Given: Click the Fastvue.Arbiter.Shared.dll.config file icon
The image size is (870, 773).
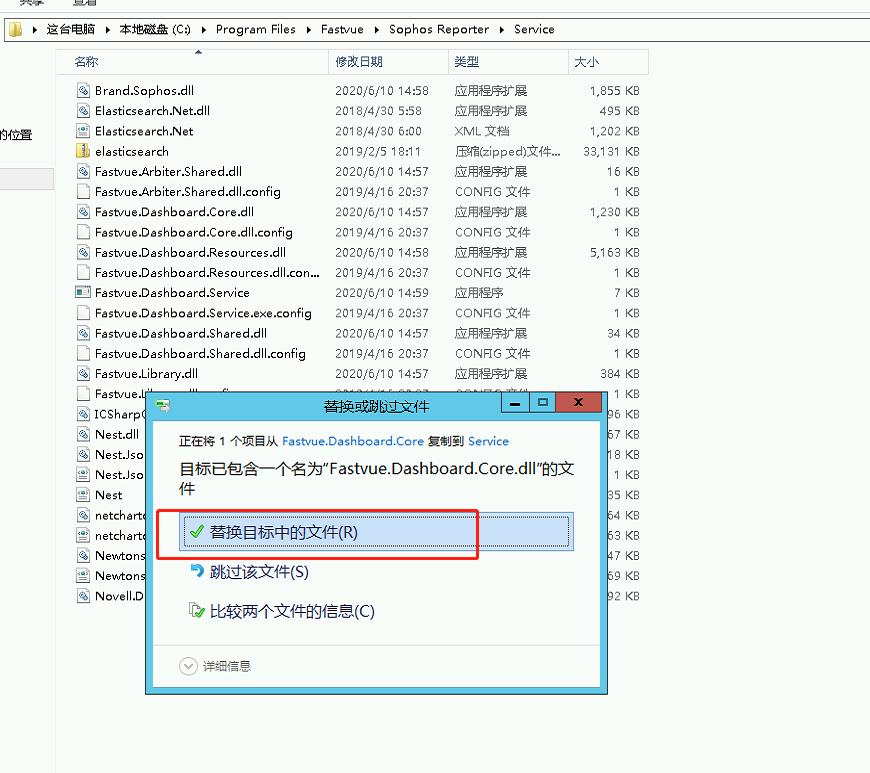Looking at the screenshot, I should (83, 191).
